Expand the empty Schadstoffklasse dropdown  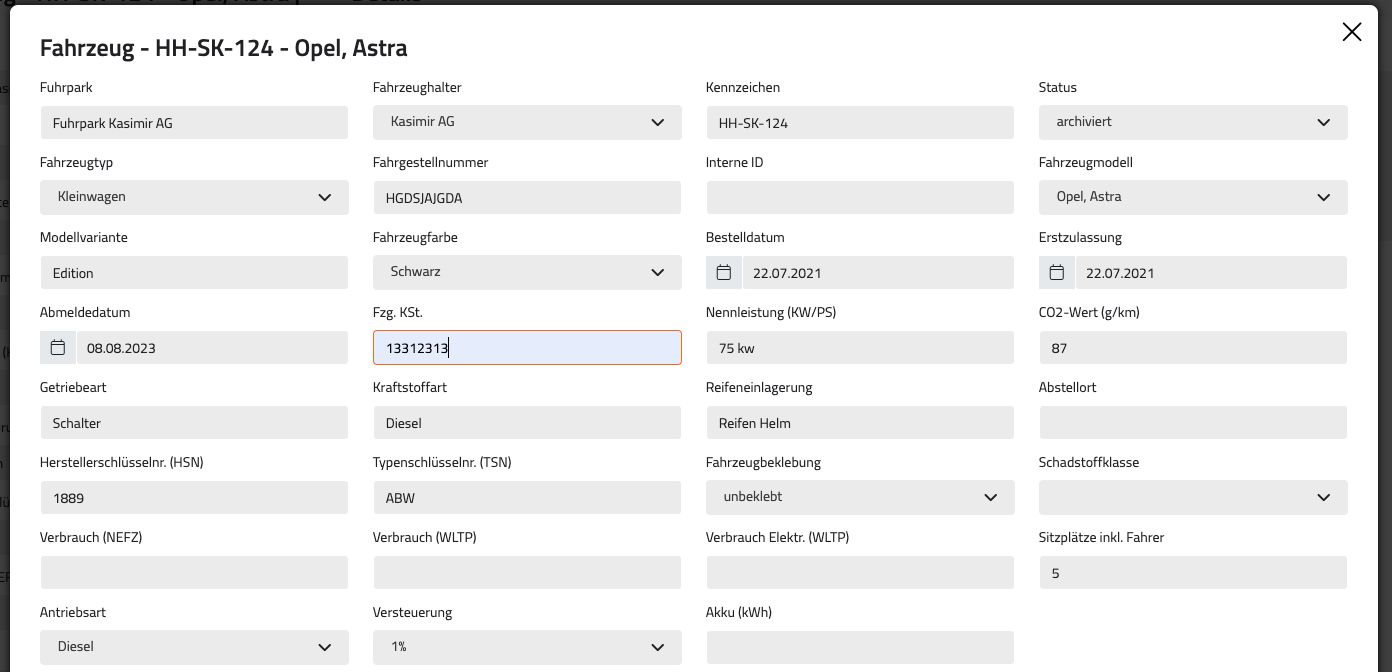tap(1193, 497)
